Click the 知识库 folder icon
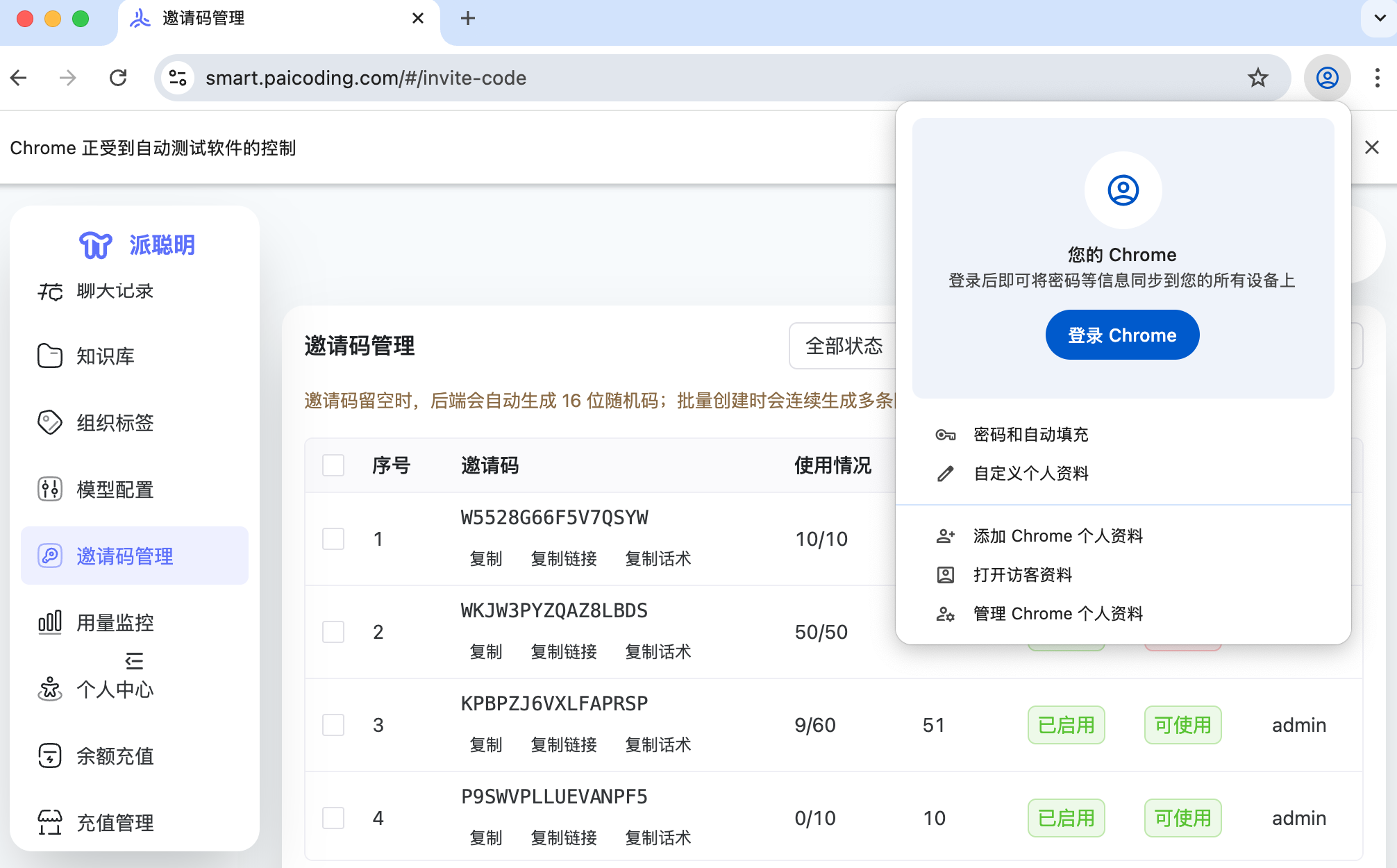1397x868 pixels. [x=50, y=356]
